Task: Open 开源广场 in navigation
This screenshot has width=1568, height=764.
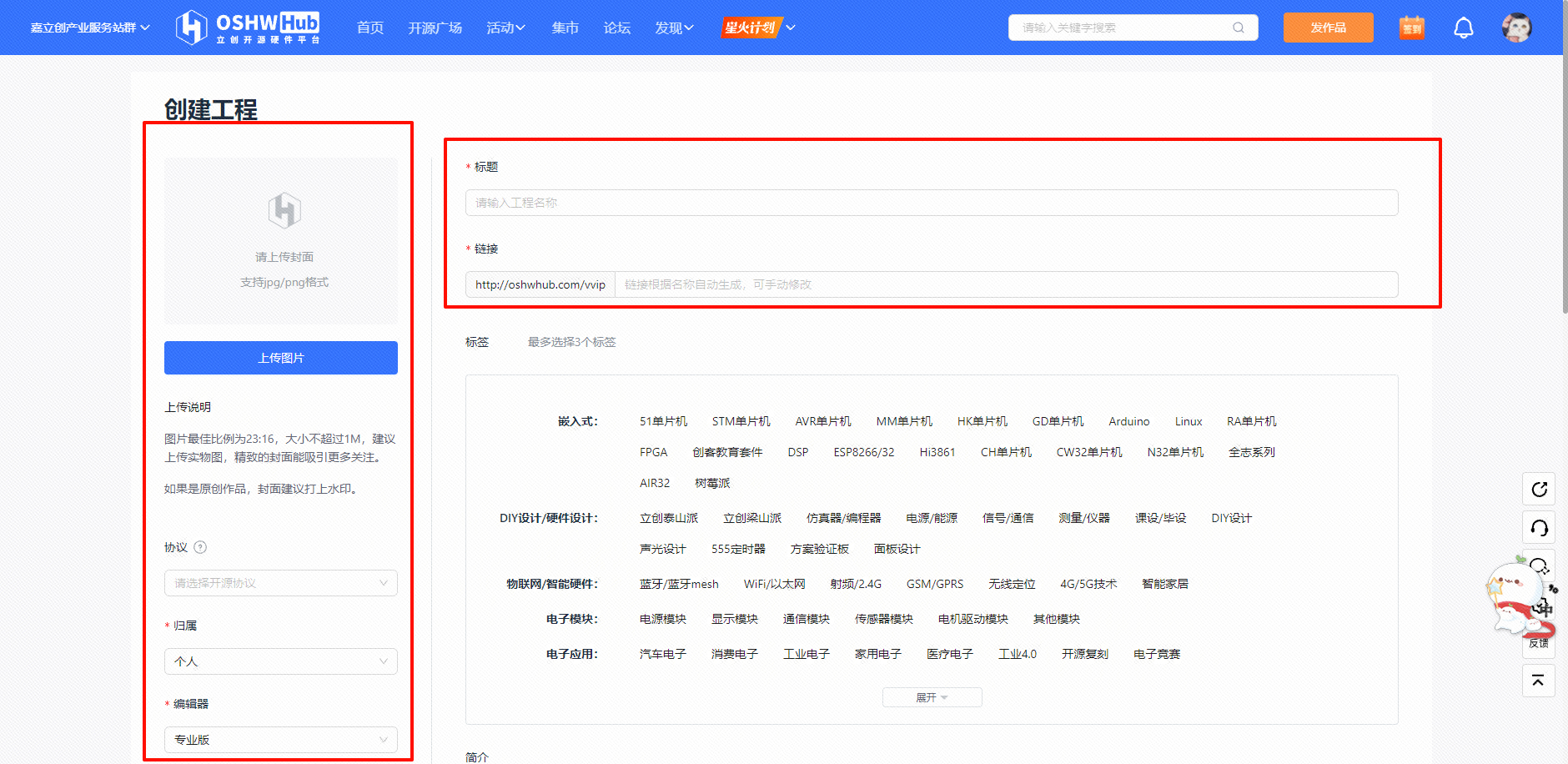Action: point(435,28)
